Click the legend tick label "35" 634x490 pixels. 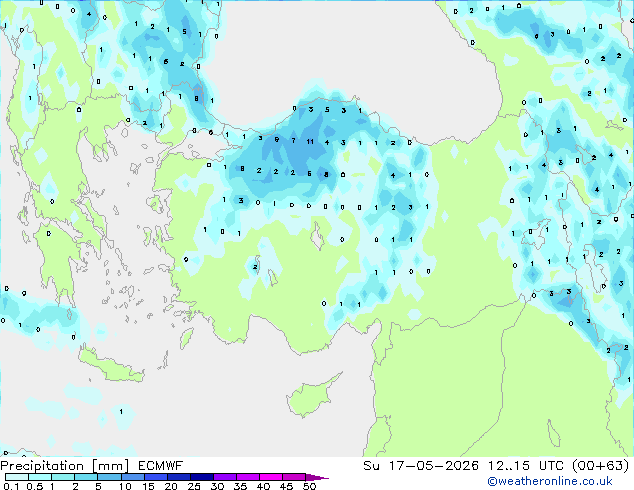tap(240, 486)
